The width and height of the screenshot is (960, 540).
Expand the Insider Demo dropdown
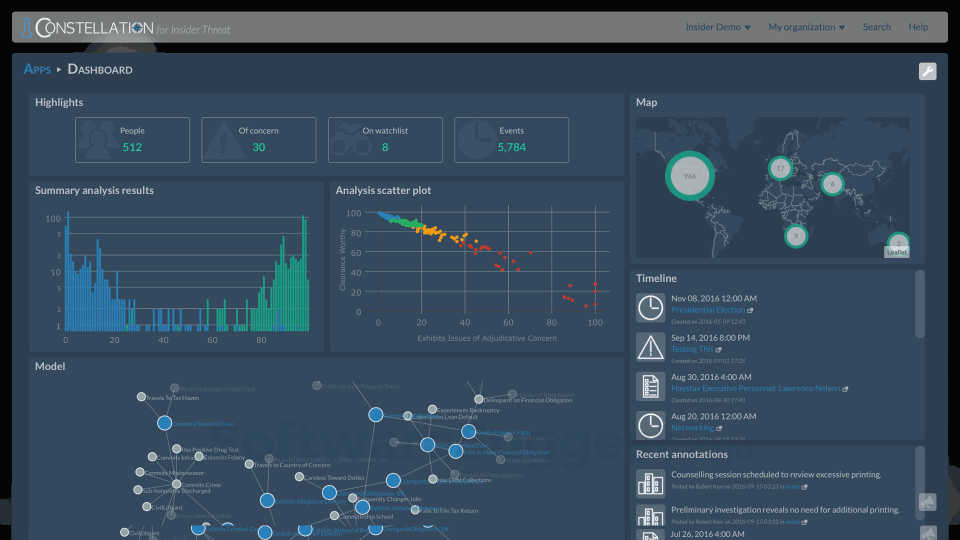[x=718, y=27]
